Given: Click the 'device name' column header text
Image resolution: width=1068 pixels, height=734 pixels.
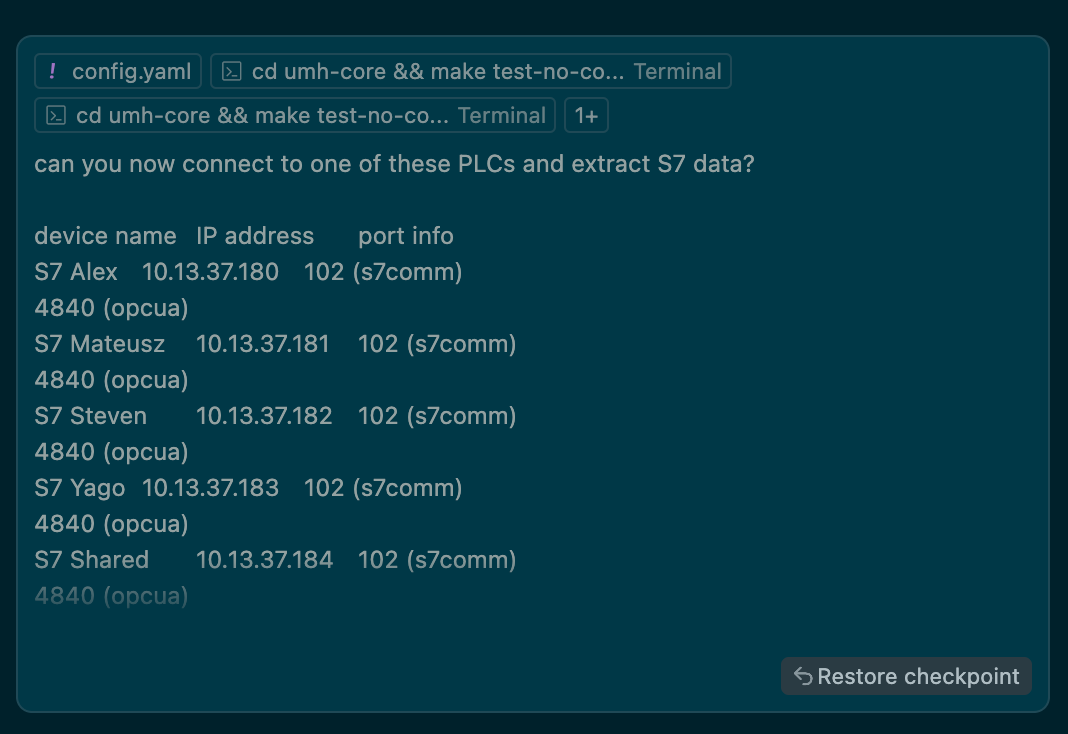Looking at the screenshot, I should click(106, 236).
